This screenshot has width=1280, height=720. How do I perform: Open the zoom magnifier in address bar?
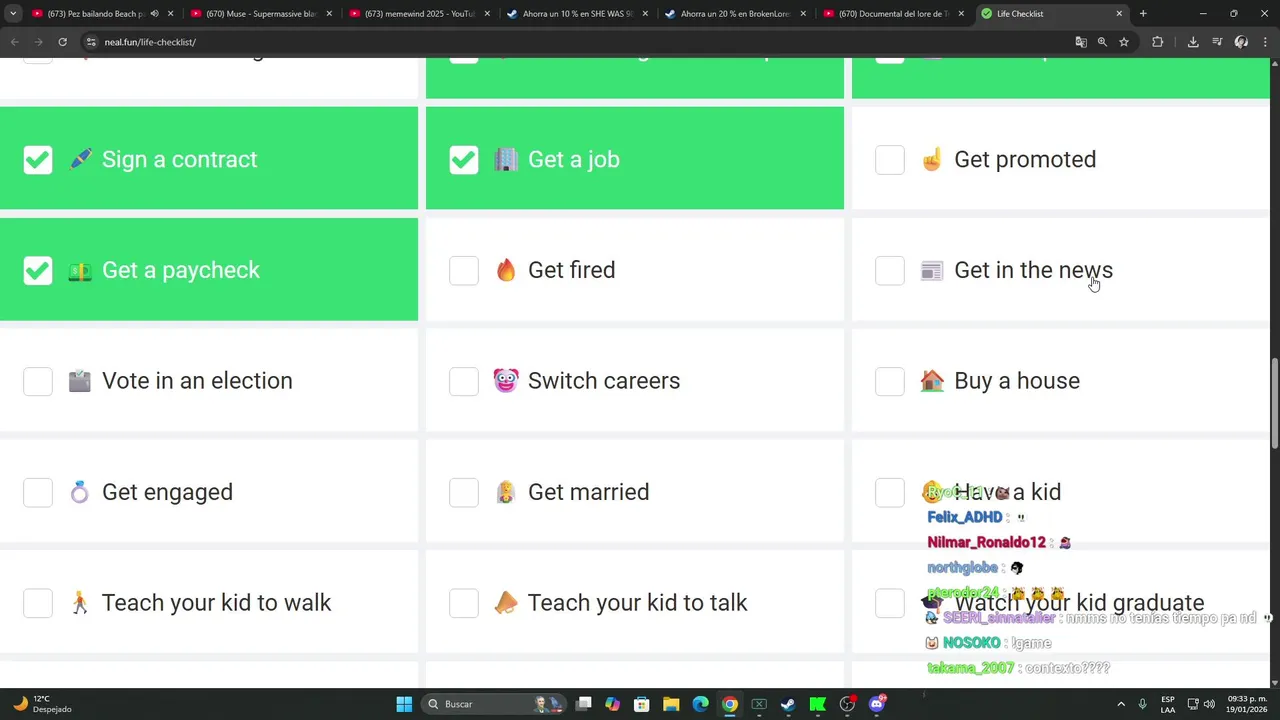pyautogui.click(x=1102, y=42)
